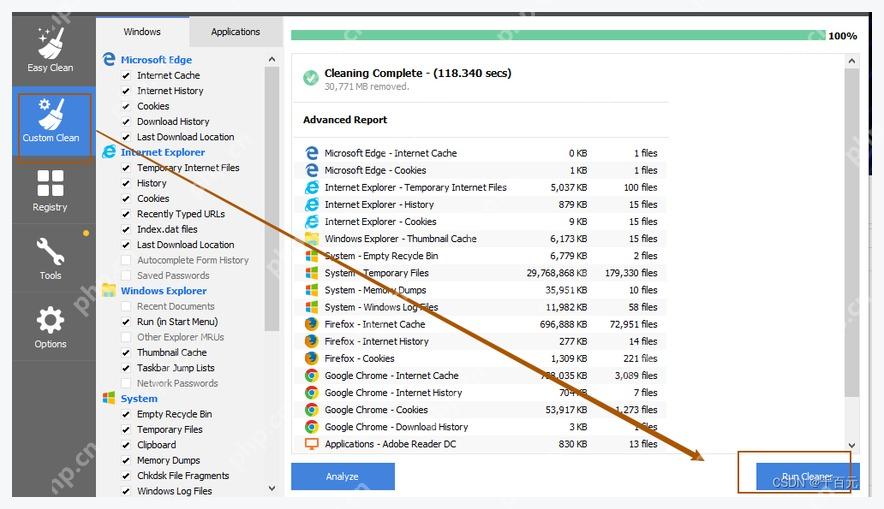Screen dimensions: 884x509
Task: Open the Registry cleaner section
Action: point(50,191)
